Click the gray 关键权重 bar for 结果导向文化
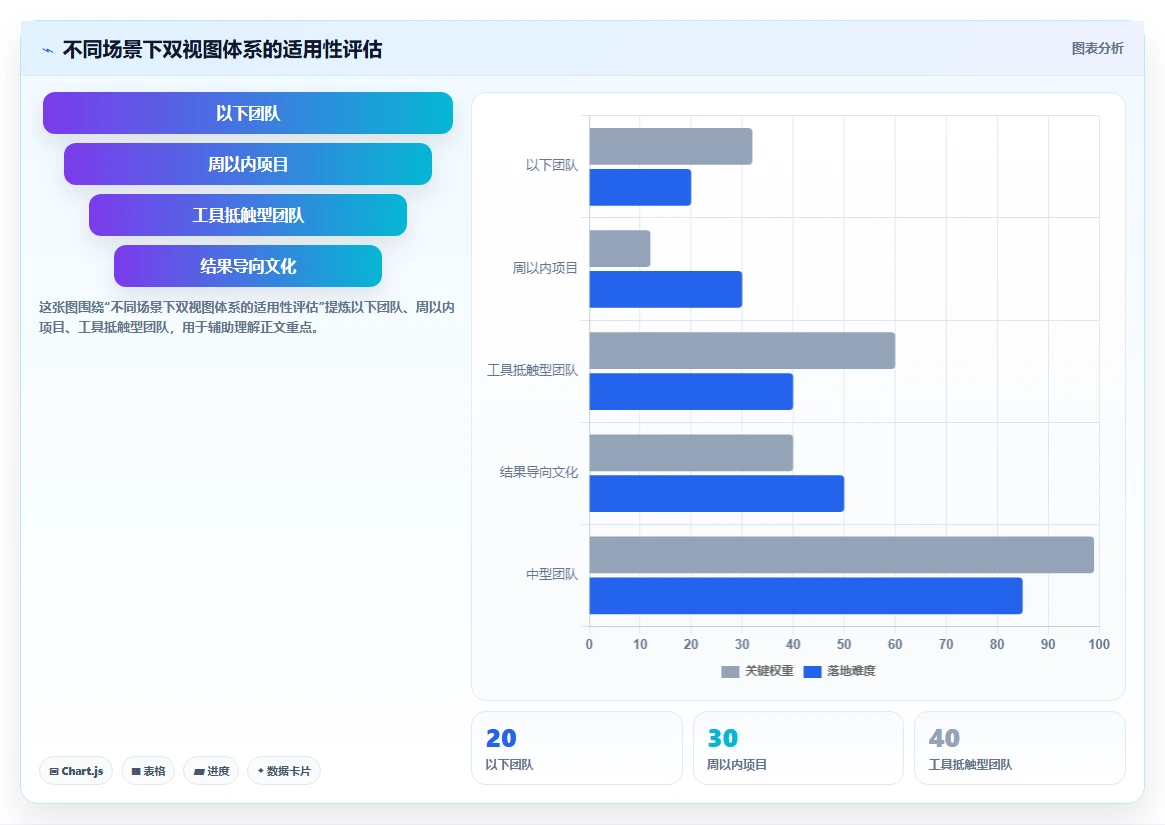The width and height of the screenshot is (1165, 825). click(x=691, y=453)
